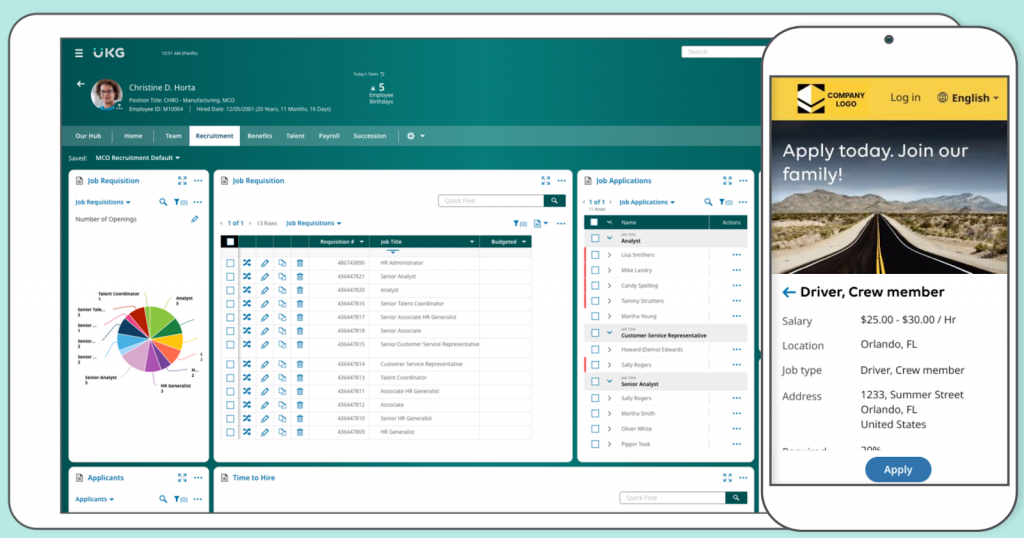This screenshot has height=539, width=1024.
Task: Open the Succession tab
Action: (370, 136)
